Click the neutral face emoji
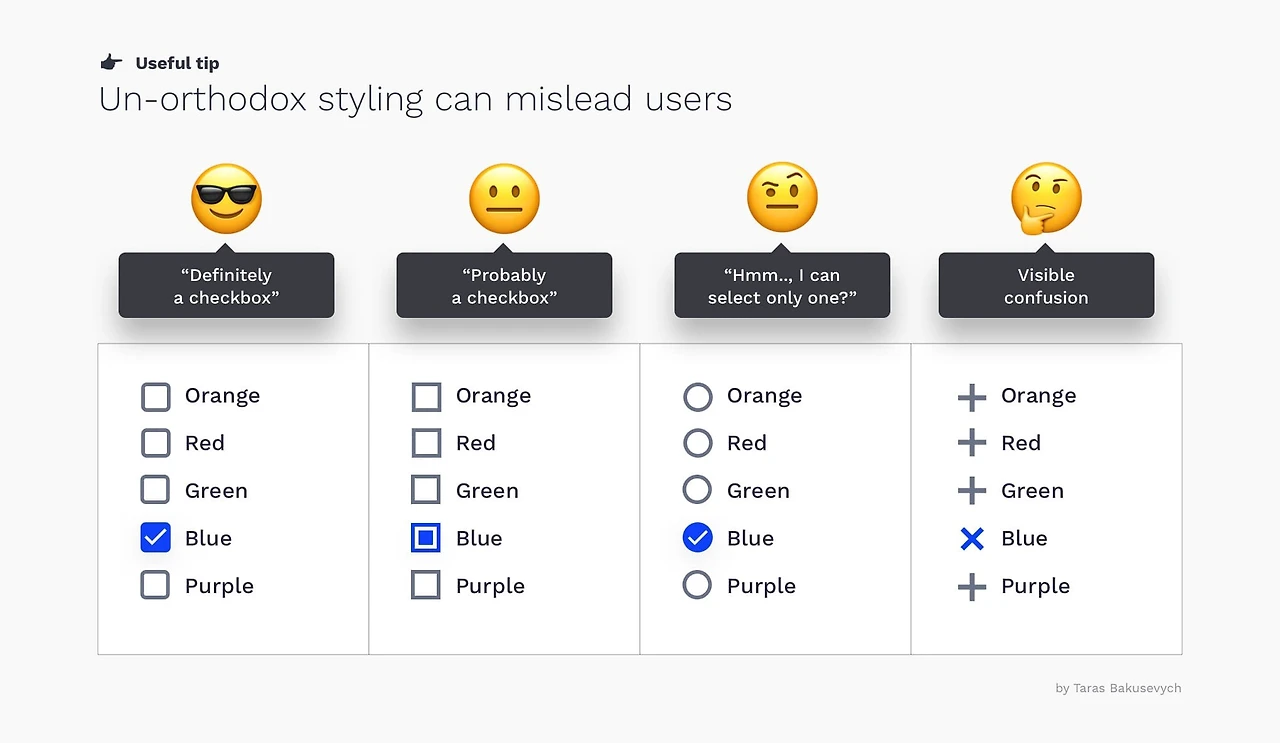Viewport: 1280px width, 743px height. coord(504,199)
